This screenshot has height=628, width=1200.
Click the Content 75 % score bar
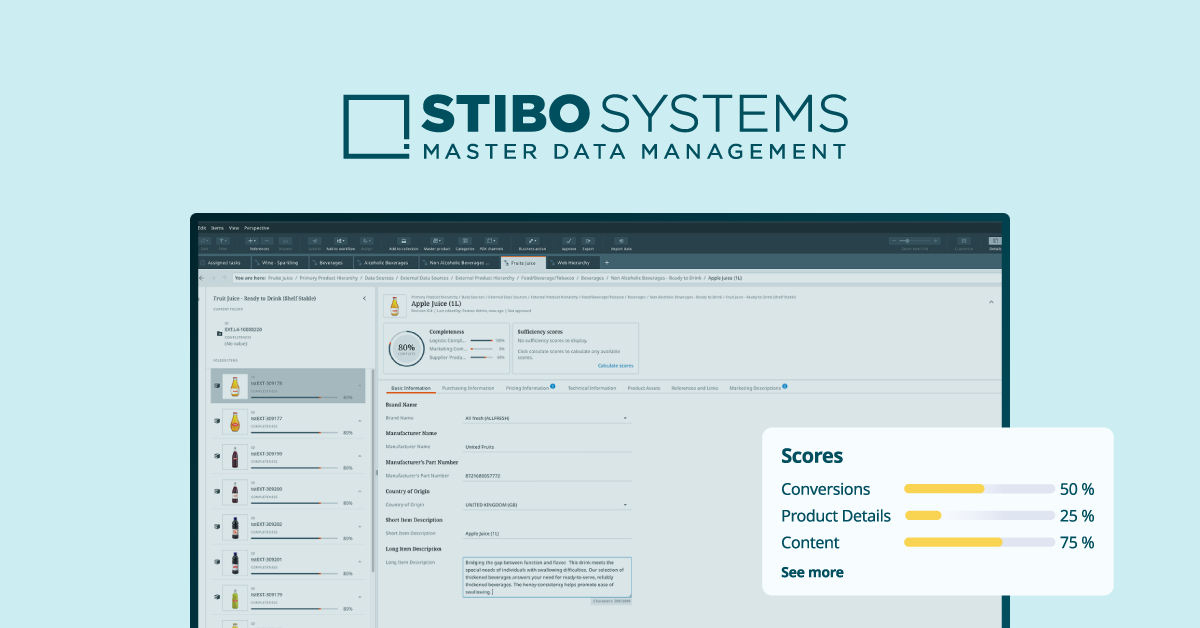pyautogui.click(x=979, y=542)
